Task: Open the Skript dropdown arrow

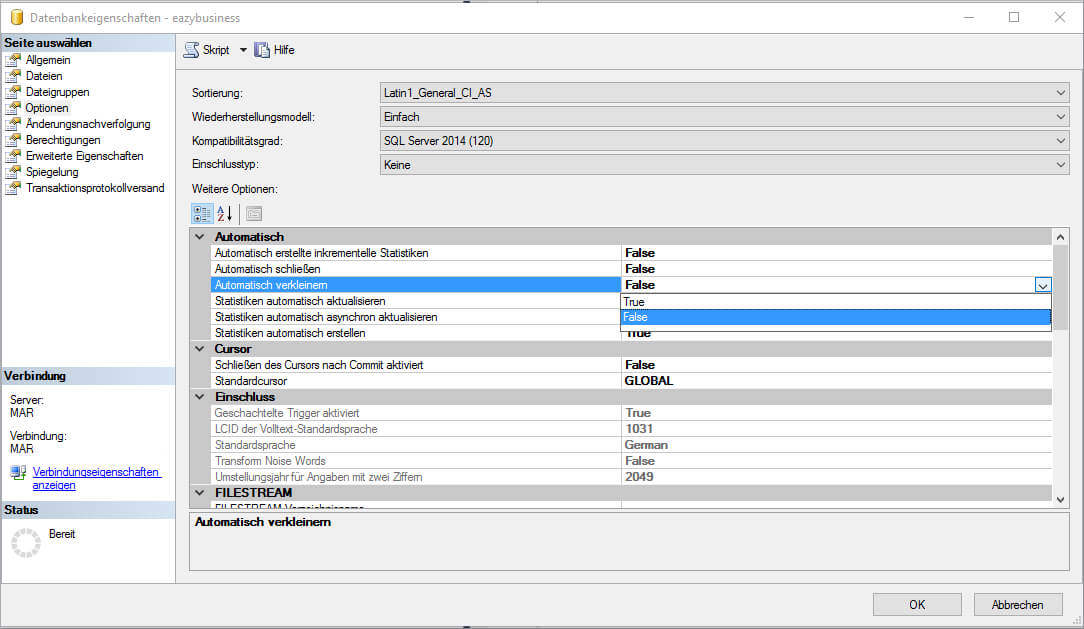Action: [x=243, y=50]
